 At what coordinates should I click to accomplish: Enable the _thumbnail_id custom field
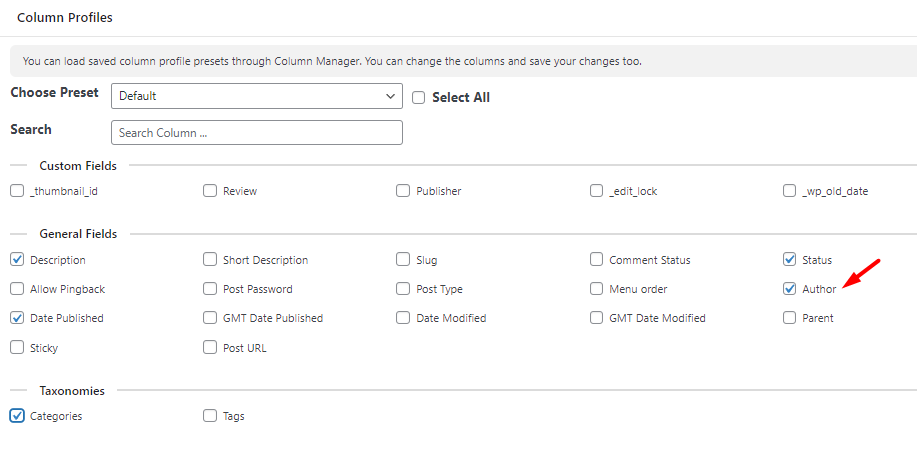[x=17, y=191]
